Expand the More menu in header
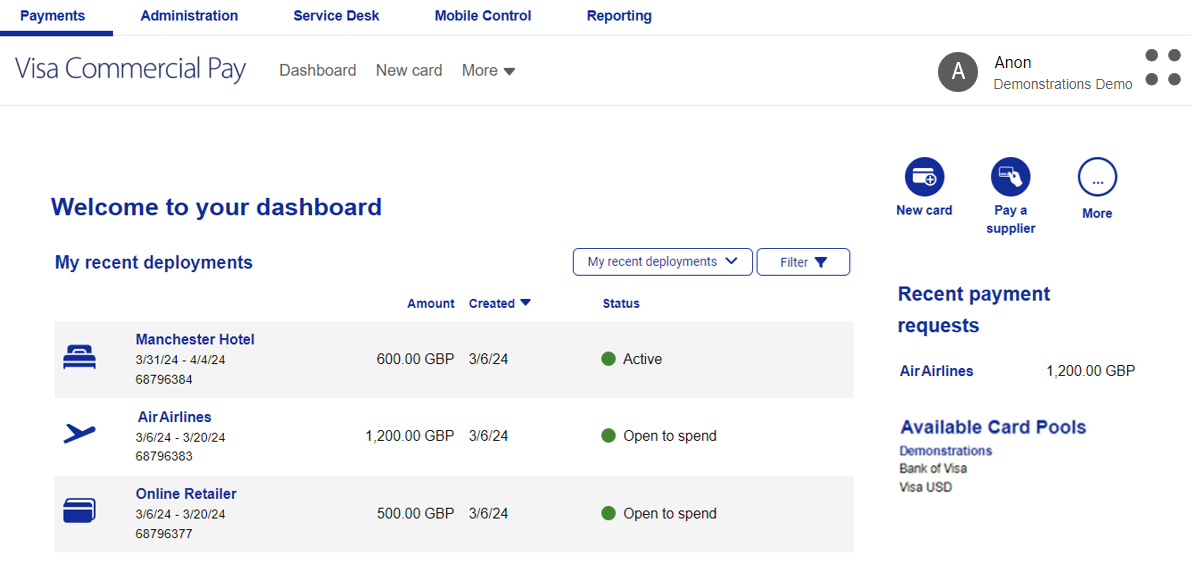1191x562 pixels. coord(488,71)
